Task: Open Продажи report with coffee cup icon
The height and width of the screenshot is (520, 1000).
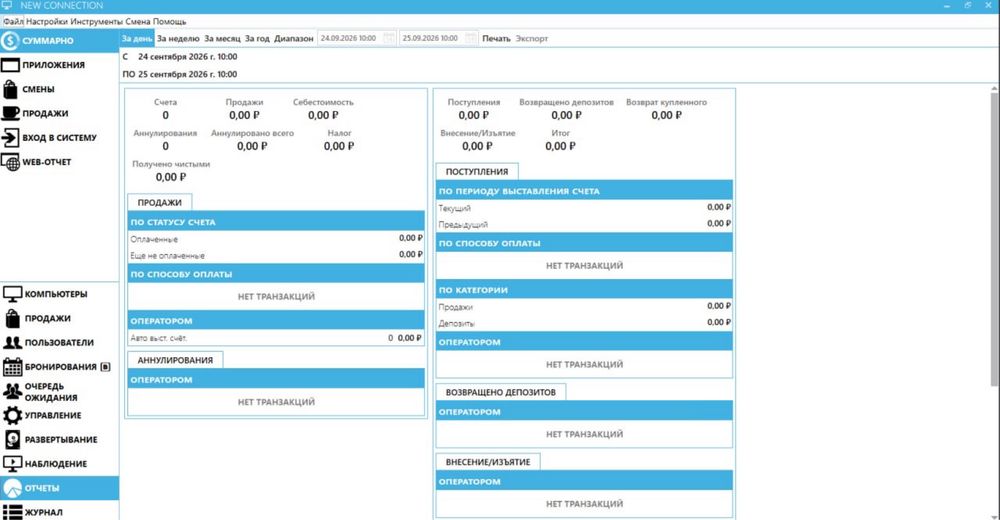Action: [x=59, y=114]
